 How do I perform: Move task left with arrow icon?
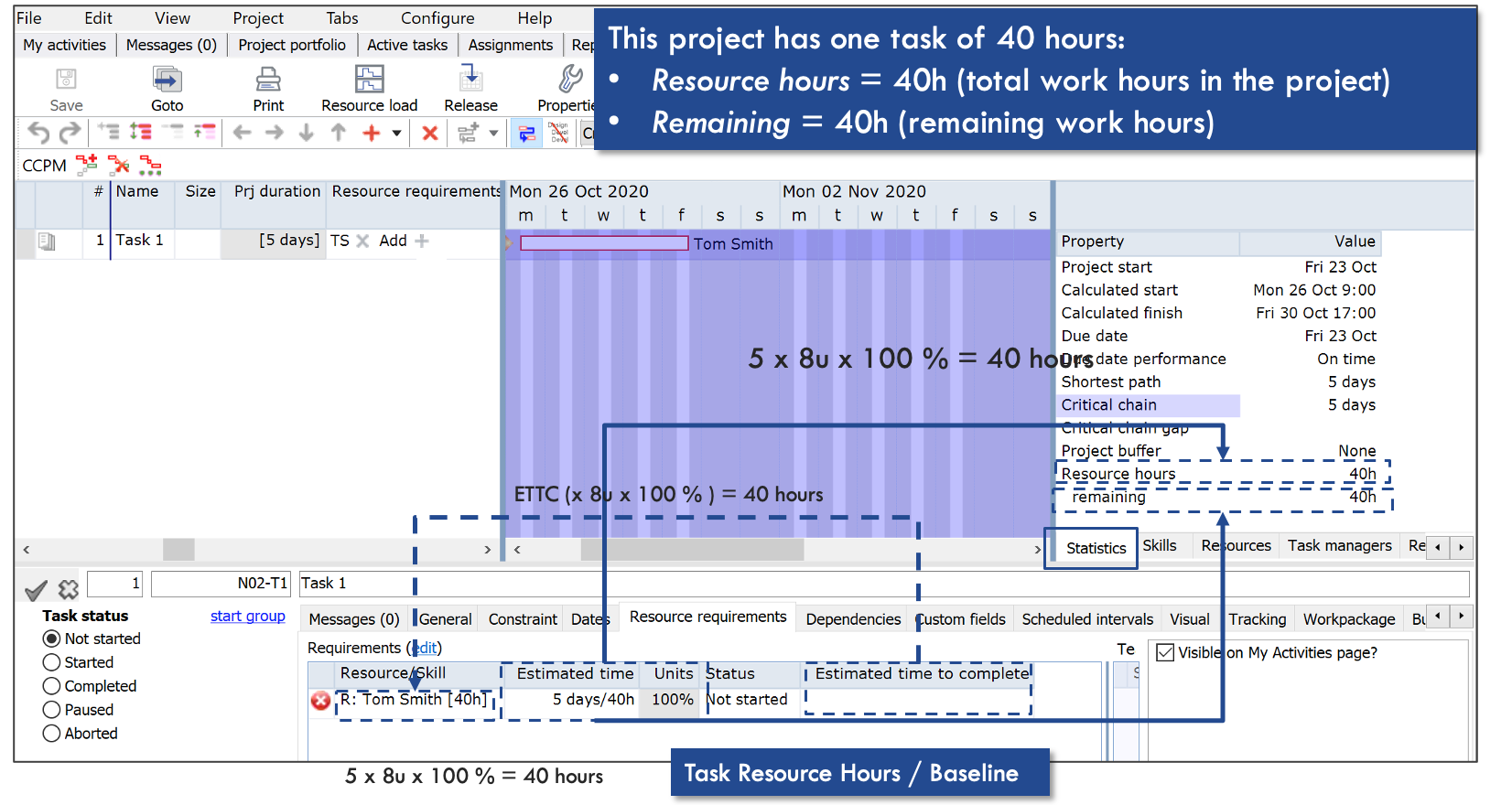tap(242, 133)
